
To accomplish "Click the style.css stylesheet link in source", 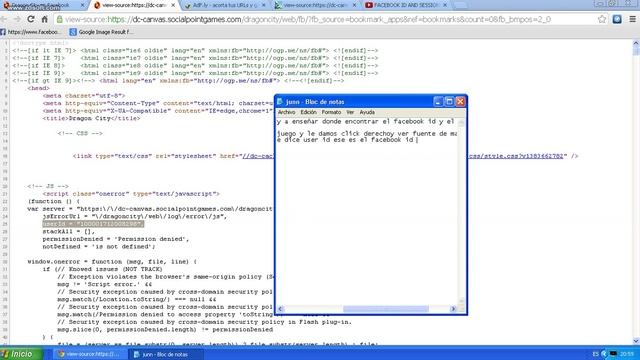I will [516, 156].
